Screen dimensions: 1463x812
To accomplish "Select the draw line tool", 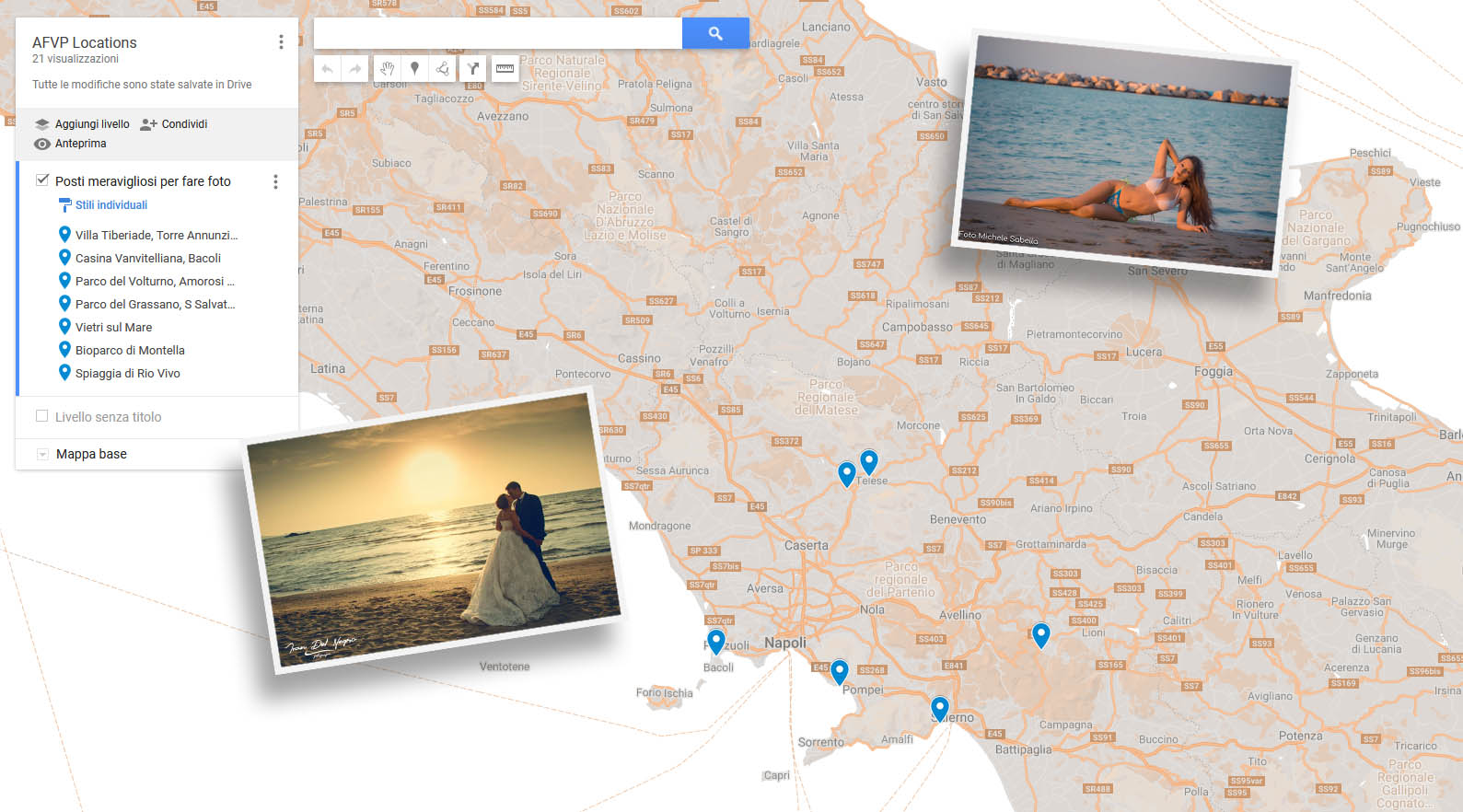I will (443, 68).
